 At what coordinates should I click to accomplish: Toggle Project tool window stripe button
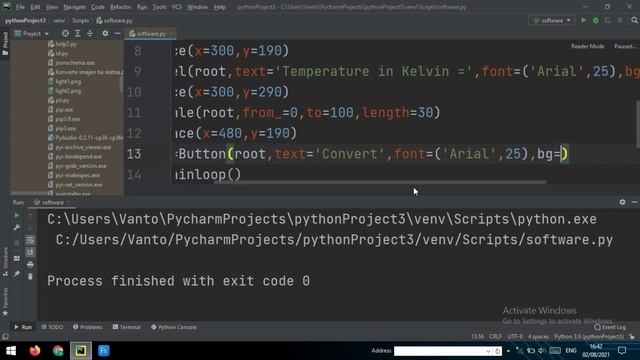(5, 44)
